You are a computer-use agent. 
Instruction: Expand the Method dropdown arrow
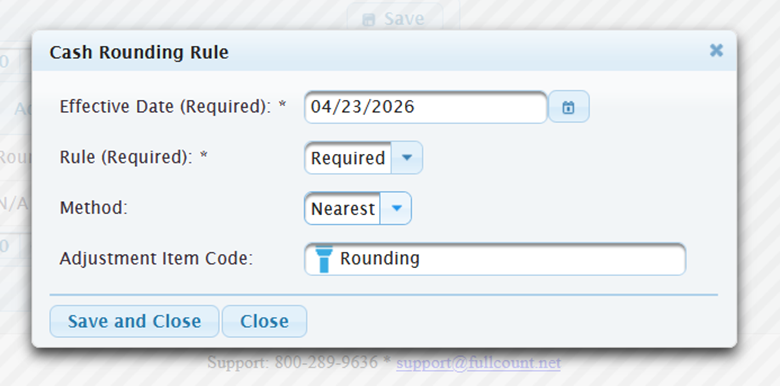pyautogui.click(x=396, y=208)
